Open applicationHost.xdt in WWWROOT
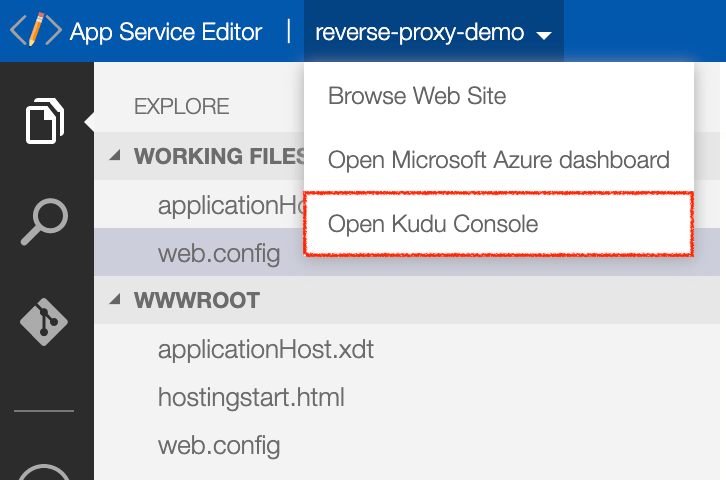Viewport: 726px width, 480px height. (265, 351)
